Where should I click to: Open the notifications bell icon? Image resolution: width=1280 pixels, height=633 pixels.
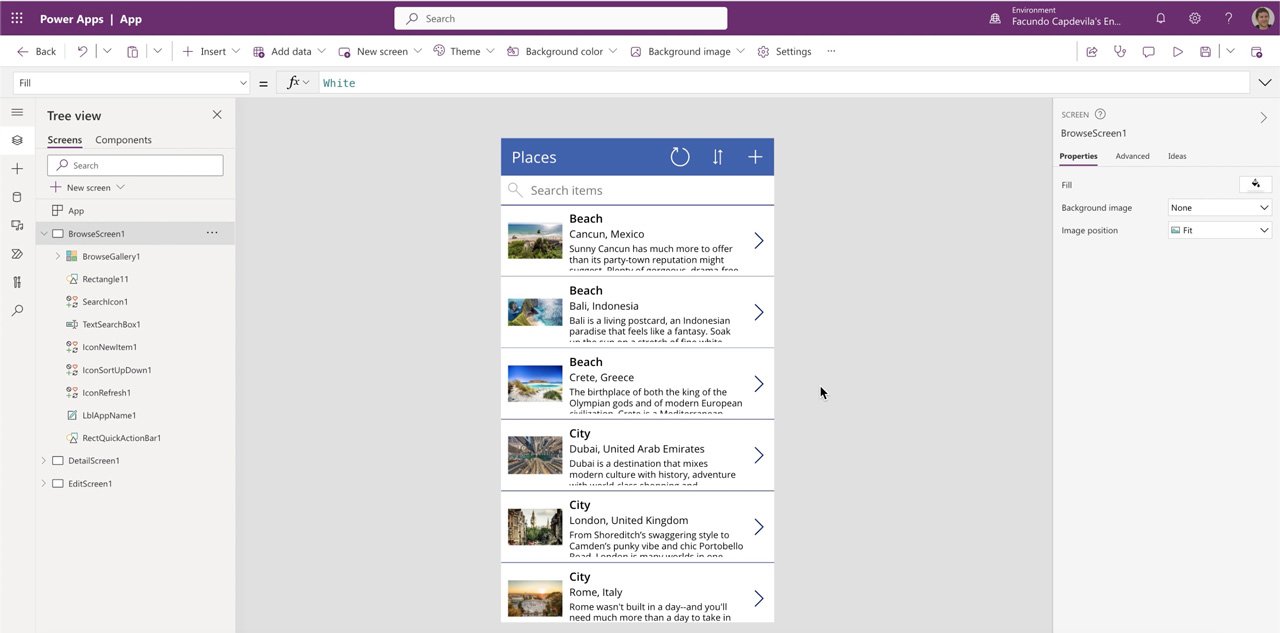pos(1161,18)
